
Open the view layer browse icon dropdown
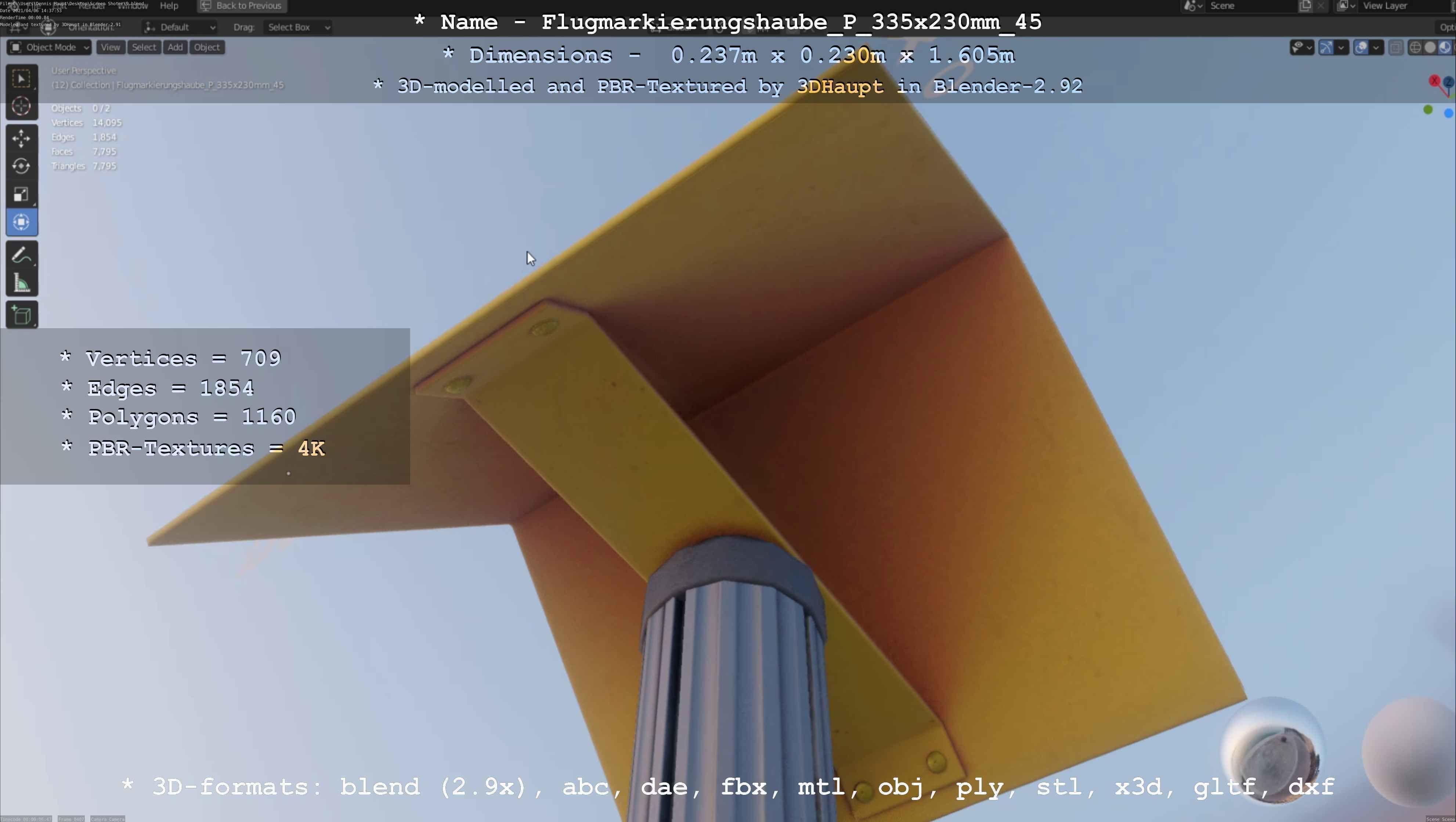1346,6
